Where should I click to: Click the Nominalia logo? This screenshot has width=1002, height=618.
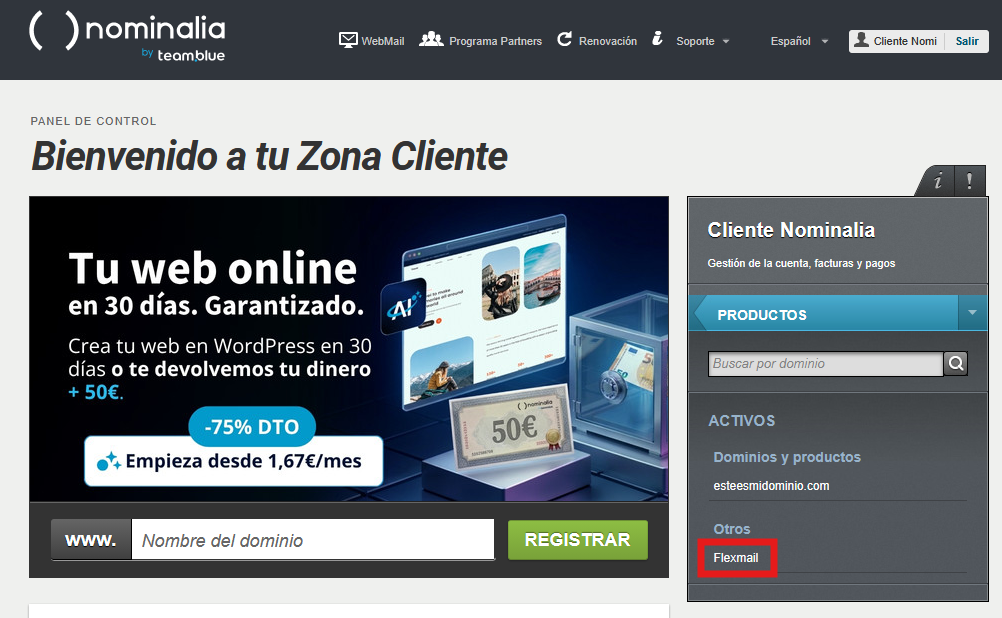pyautogui.click(x=127, y=37)
